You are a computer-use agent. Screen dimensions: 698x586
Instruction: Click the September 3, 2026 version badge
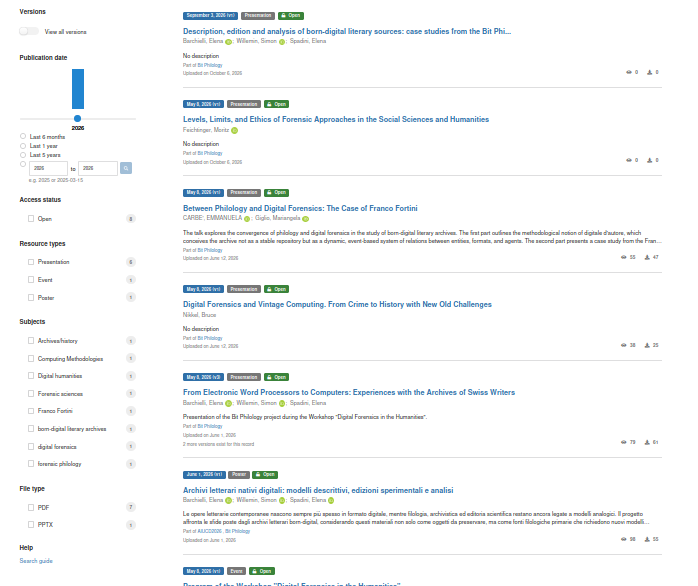tap(210, 16)
